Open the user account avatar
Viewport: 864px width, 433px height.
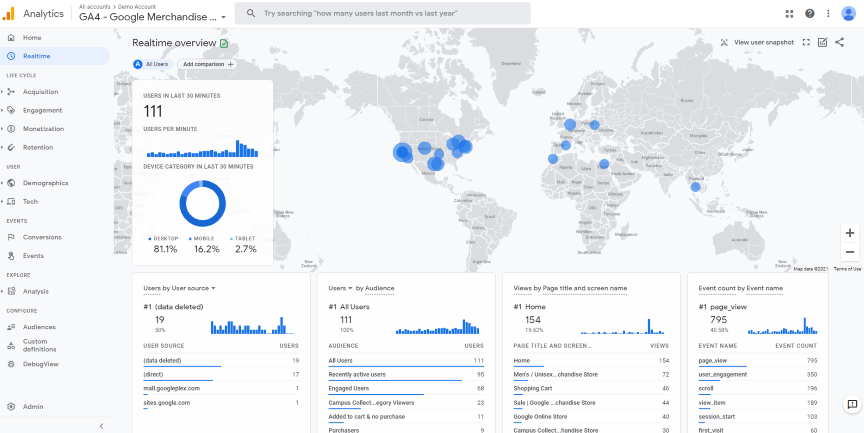(x=848, y=14)
